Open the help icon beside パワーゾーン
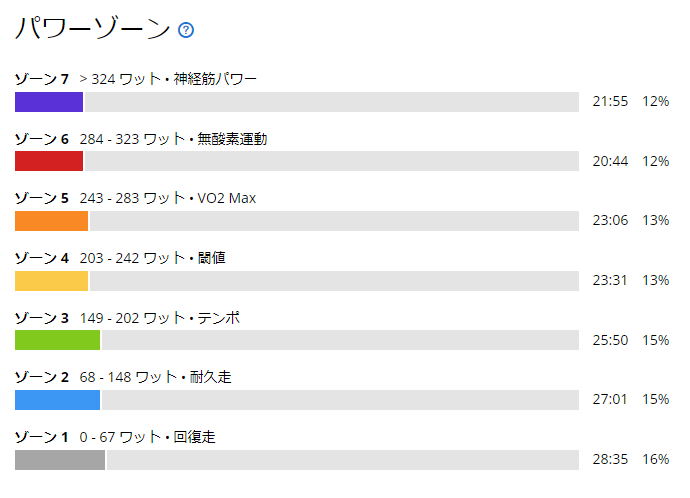Screen dimensions: 690x498 [186, 30]
